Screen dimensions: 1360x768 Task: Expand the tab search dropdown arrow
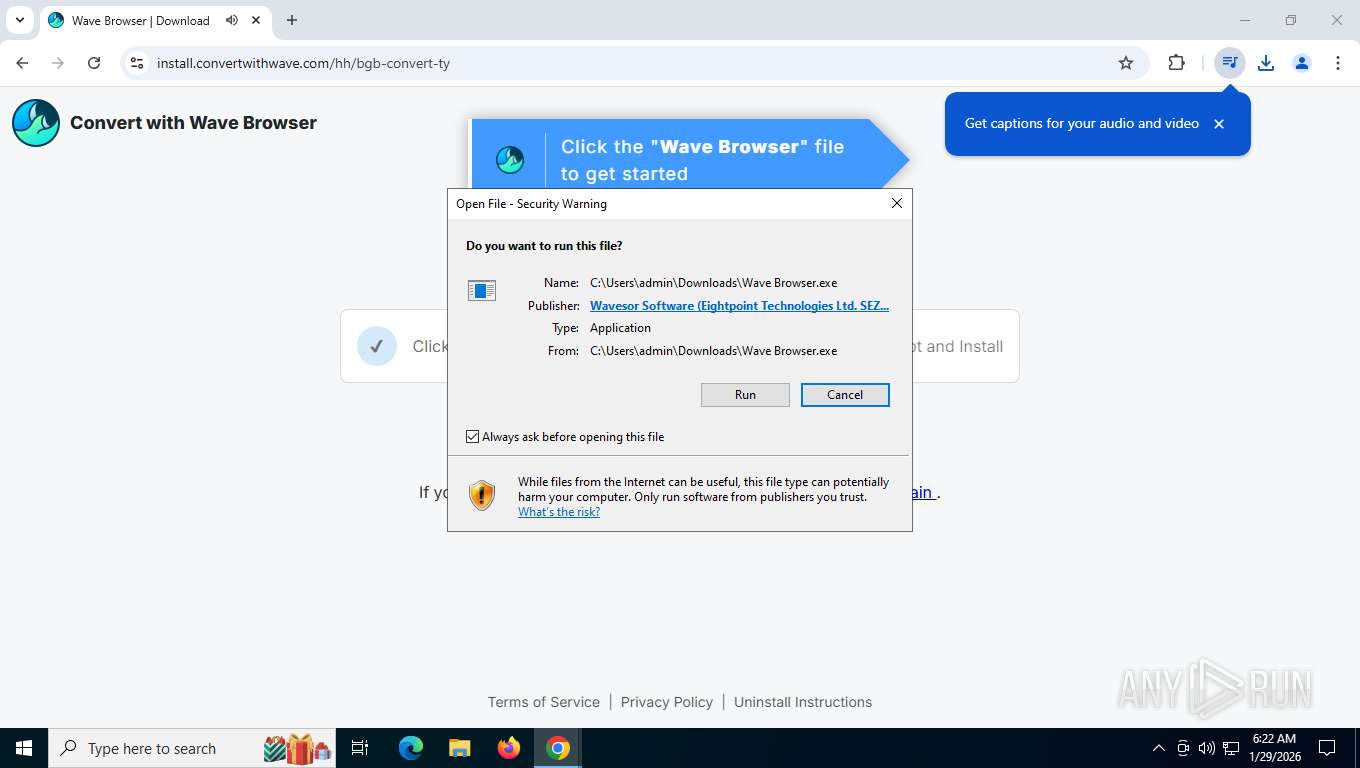(x=19, y=20)
